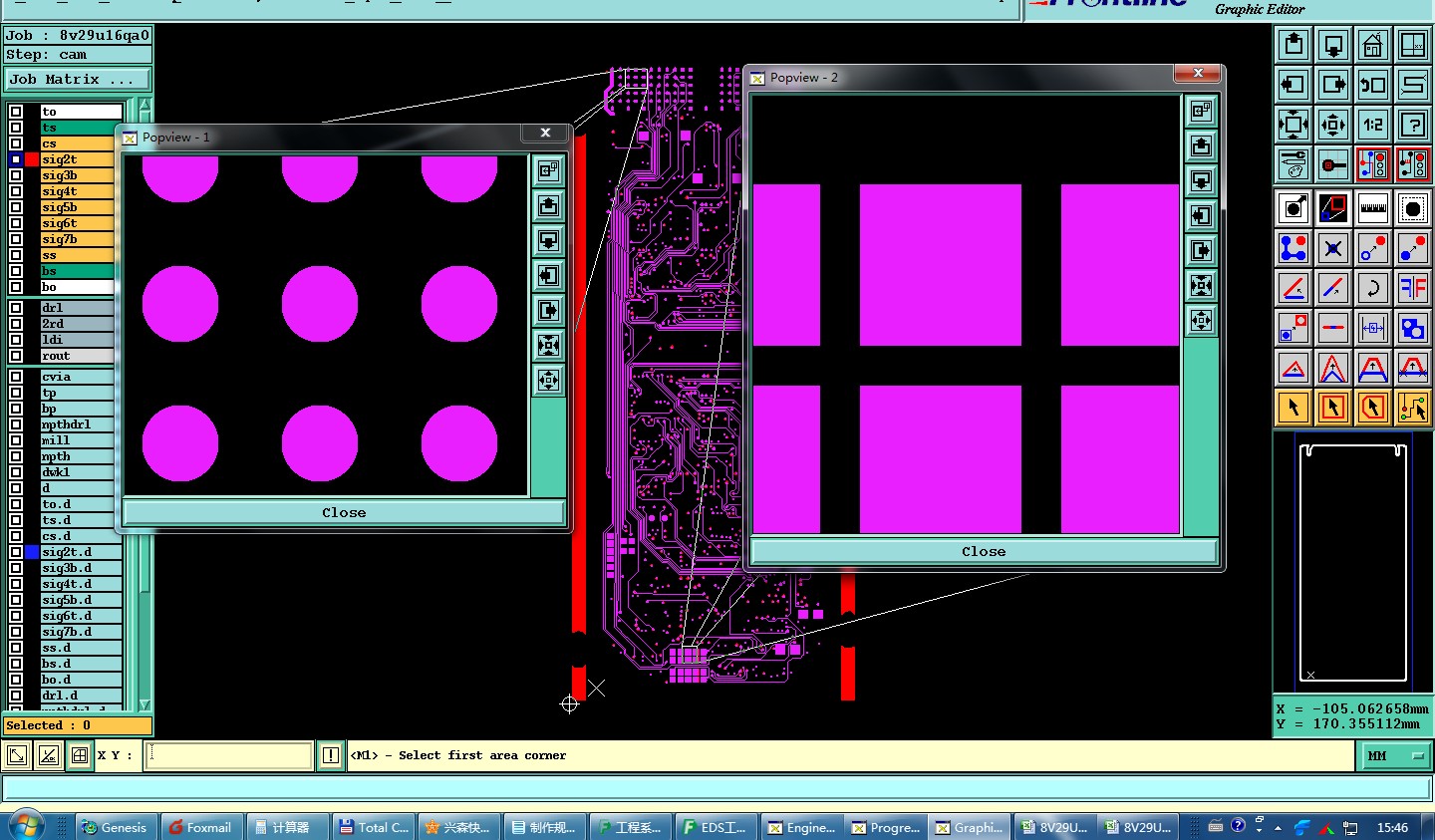Click the mirror F flip tool icon
The height and width of the screenshot is (840, 1435).
1413,288
